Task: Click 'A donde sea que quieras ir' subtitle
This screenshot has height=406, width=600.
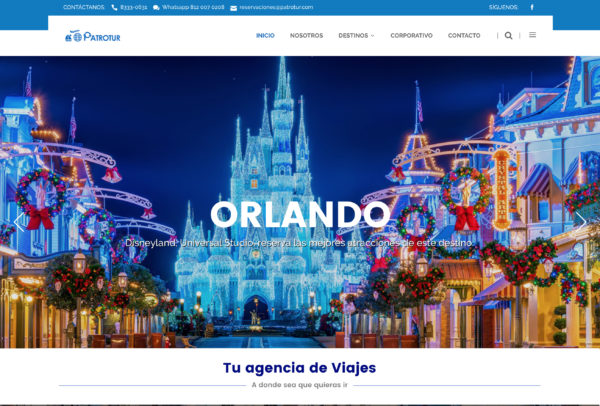Action: [x=300, y=385]
